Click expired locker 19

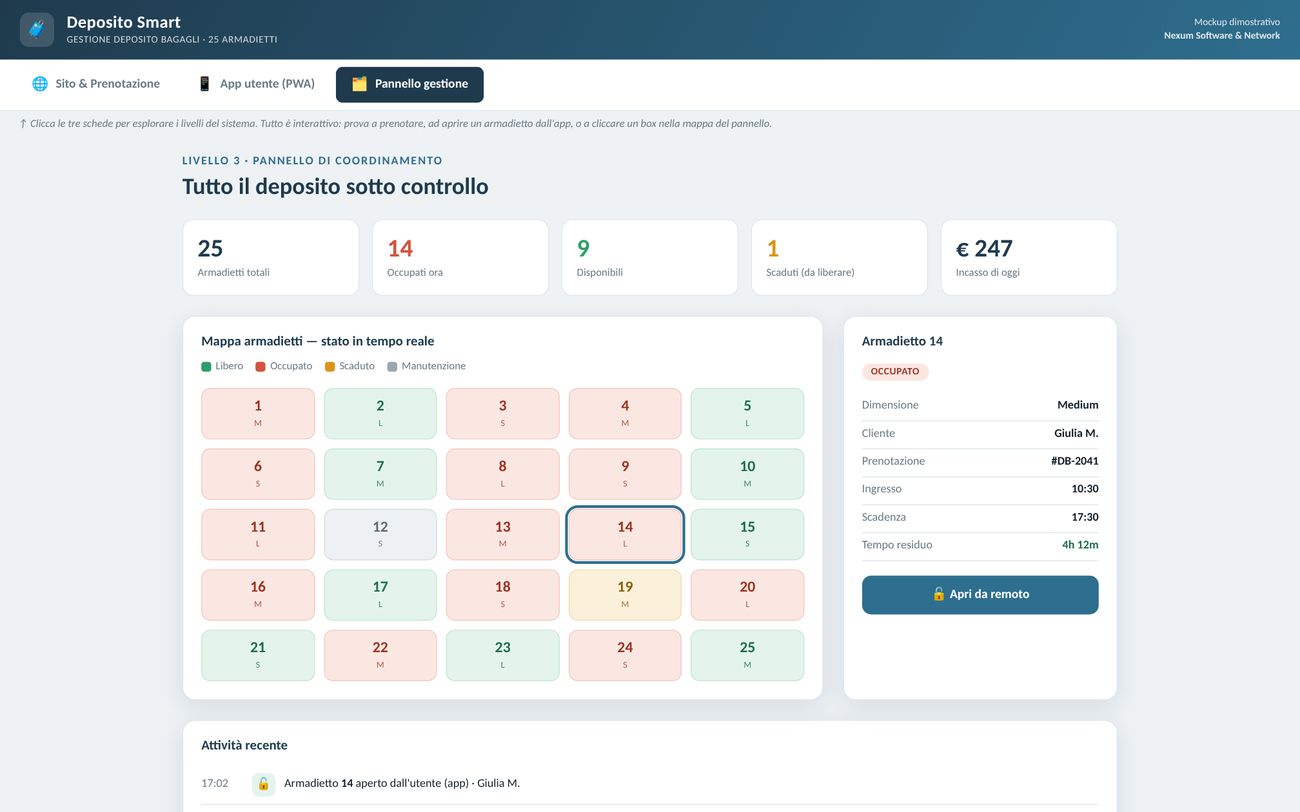(625, 595)
